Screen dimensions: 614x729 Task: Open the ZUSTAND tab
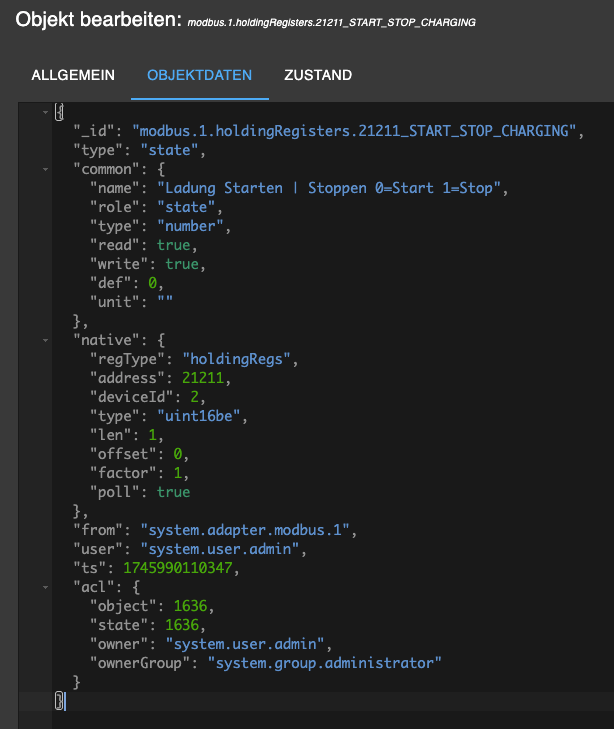point(318,75)
